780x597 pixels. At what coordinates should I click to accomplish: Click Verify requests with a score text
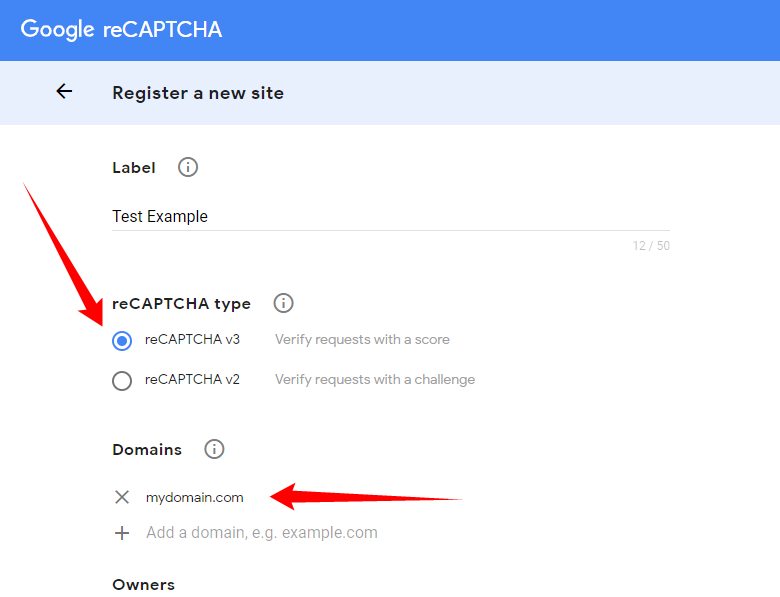[362, 340]
